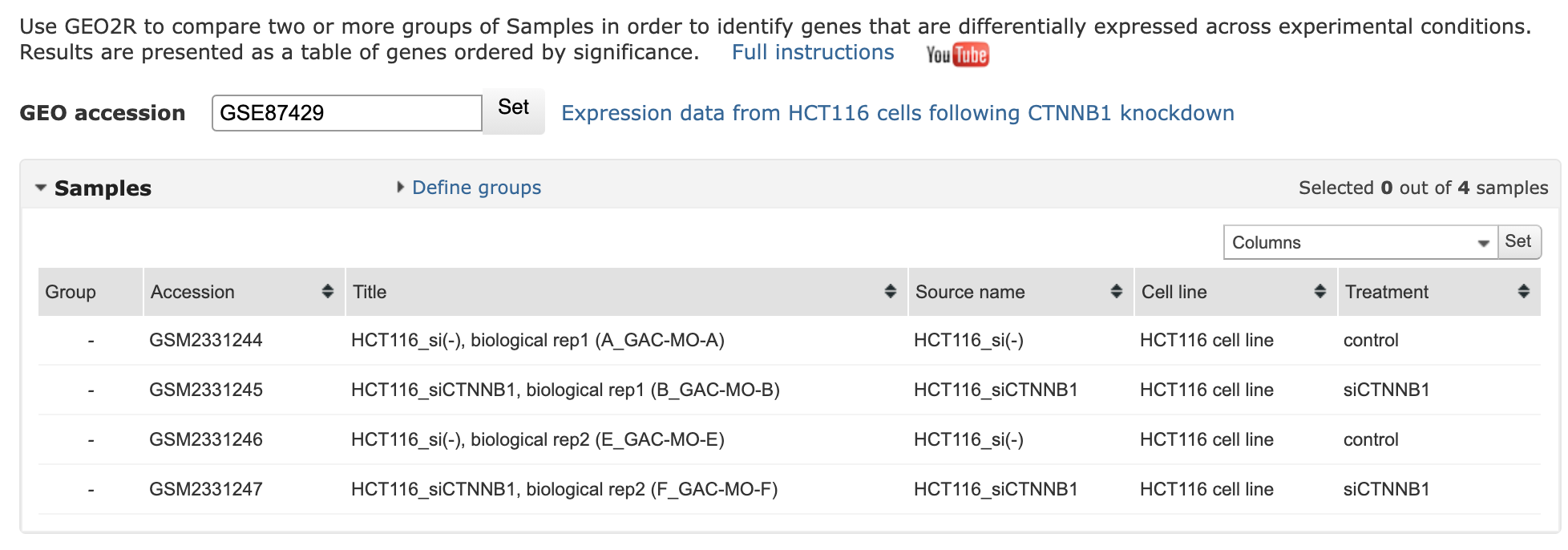Select sample row GSM2331247
This screenshot has height=550, width=1568.
coord(205,490)
